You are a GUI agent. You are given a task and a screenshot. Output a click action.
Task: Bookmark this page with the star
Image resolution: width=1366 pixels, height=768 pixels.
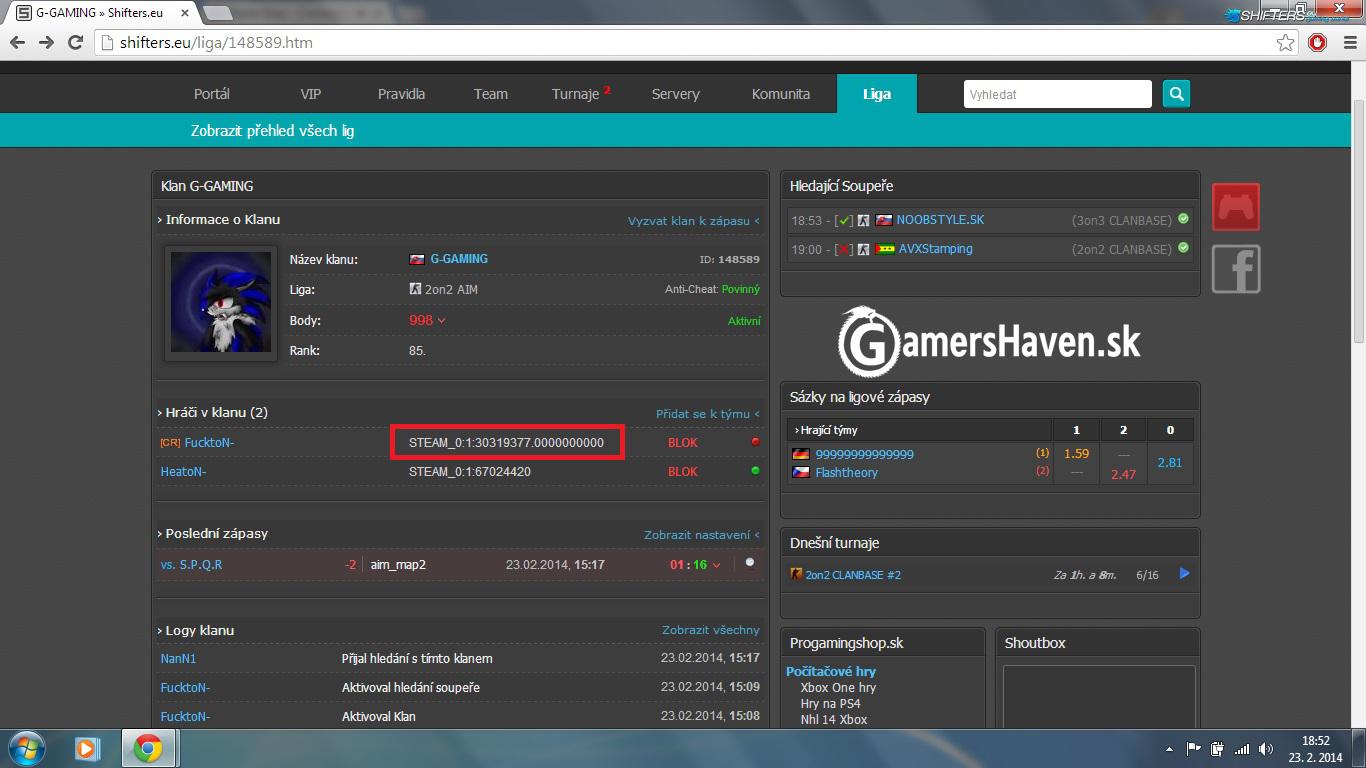[1285, 43]
